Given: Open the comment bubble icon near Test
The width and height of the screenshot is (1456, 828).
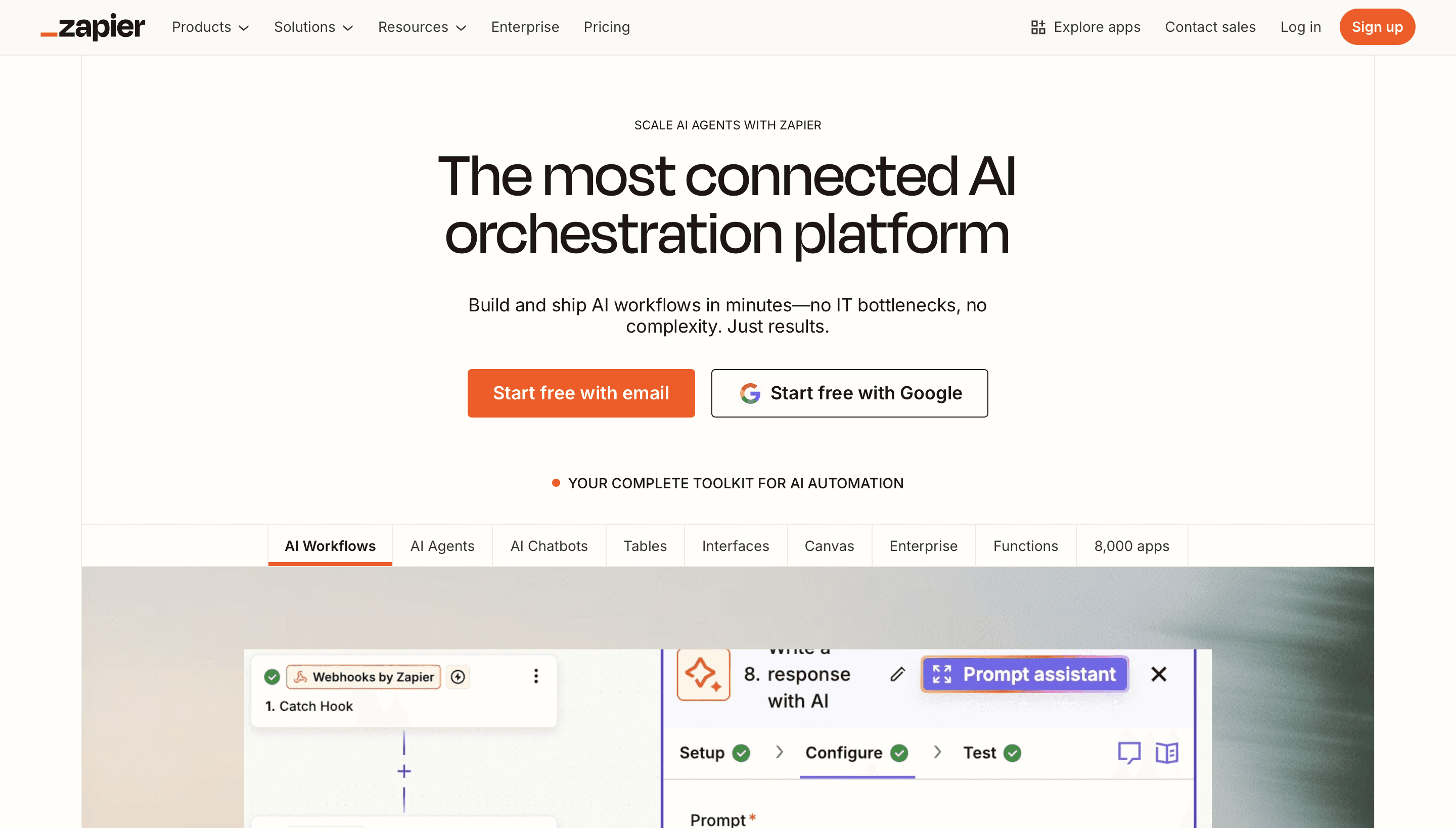Looking at the screenshot, I should 1129,752.
